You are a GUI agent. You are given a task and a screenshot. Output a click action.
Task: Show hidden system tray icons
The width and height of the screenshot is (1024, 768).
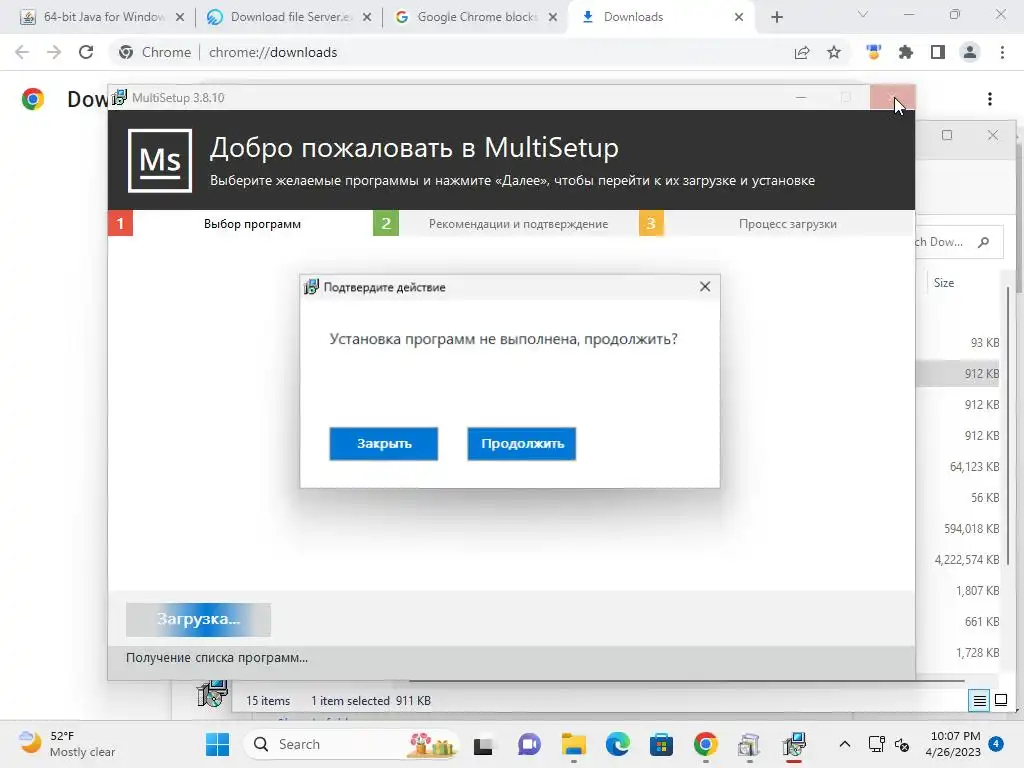pyautogui.click(x=844, y=744)
